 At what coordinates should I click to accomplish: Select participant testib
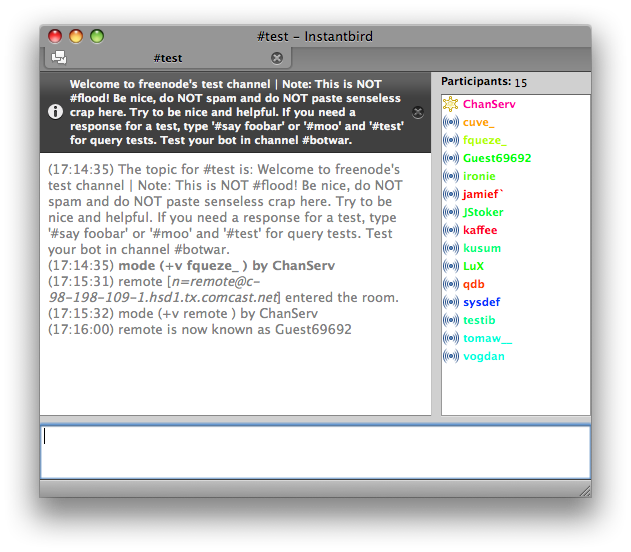point(479,320)
